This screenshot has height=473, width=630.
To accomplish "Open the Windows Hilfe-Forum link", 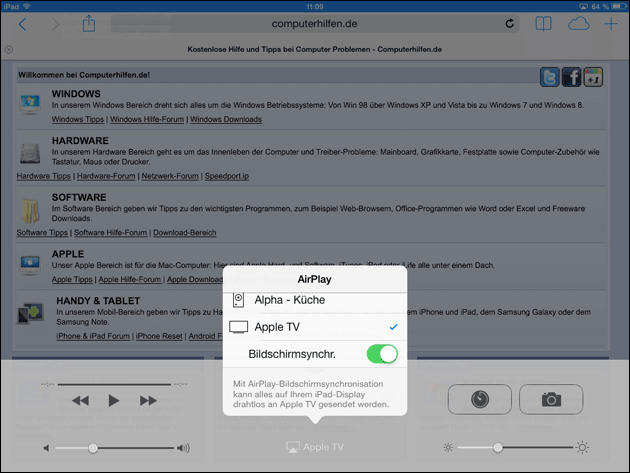I will (x=147, y=119).
